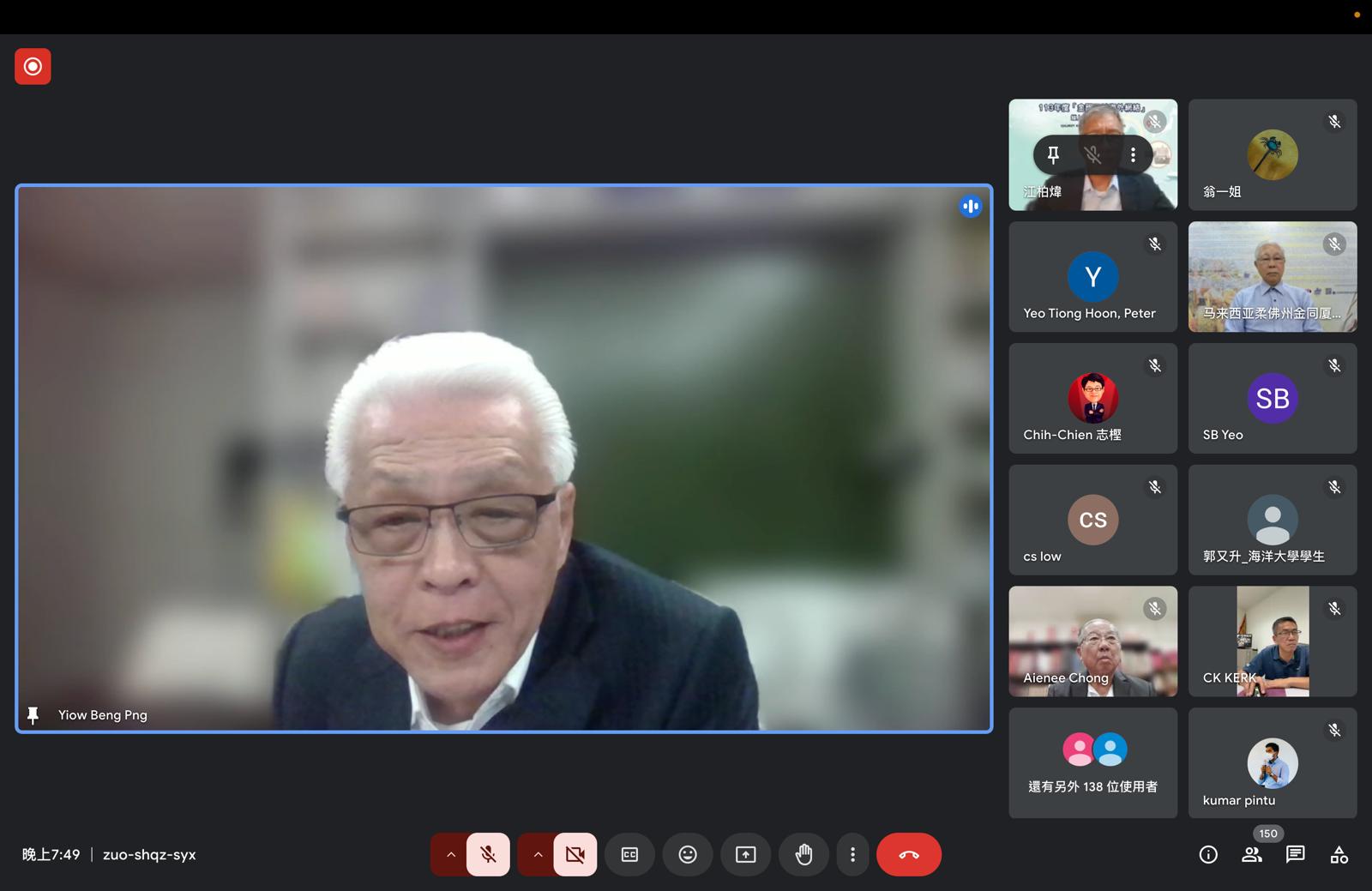Expand the microphone audio settings arrow
The width and height of the screenshot is (1372, 891).
click(x=450, y=854)
